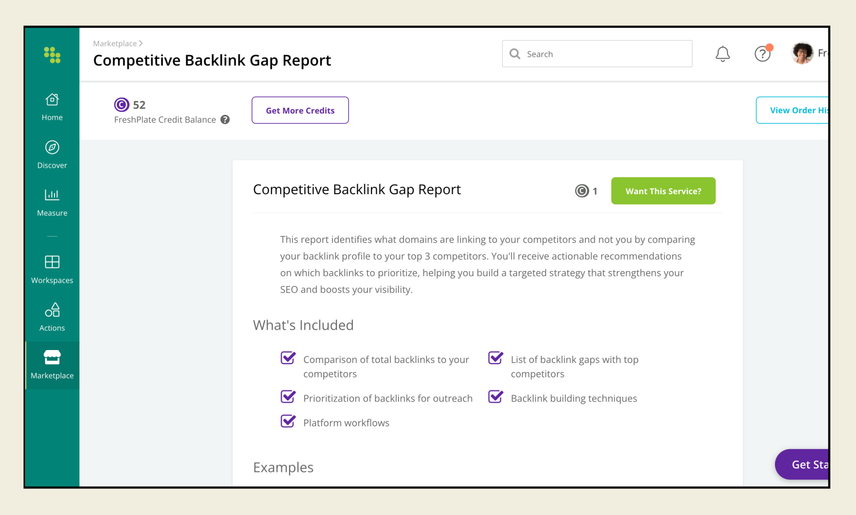Click the purple Get Started button
Image resolution: width=856 pixels, height=515 pixels.
802,464
